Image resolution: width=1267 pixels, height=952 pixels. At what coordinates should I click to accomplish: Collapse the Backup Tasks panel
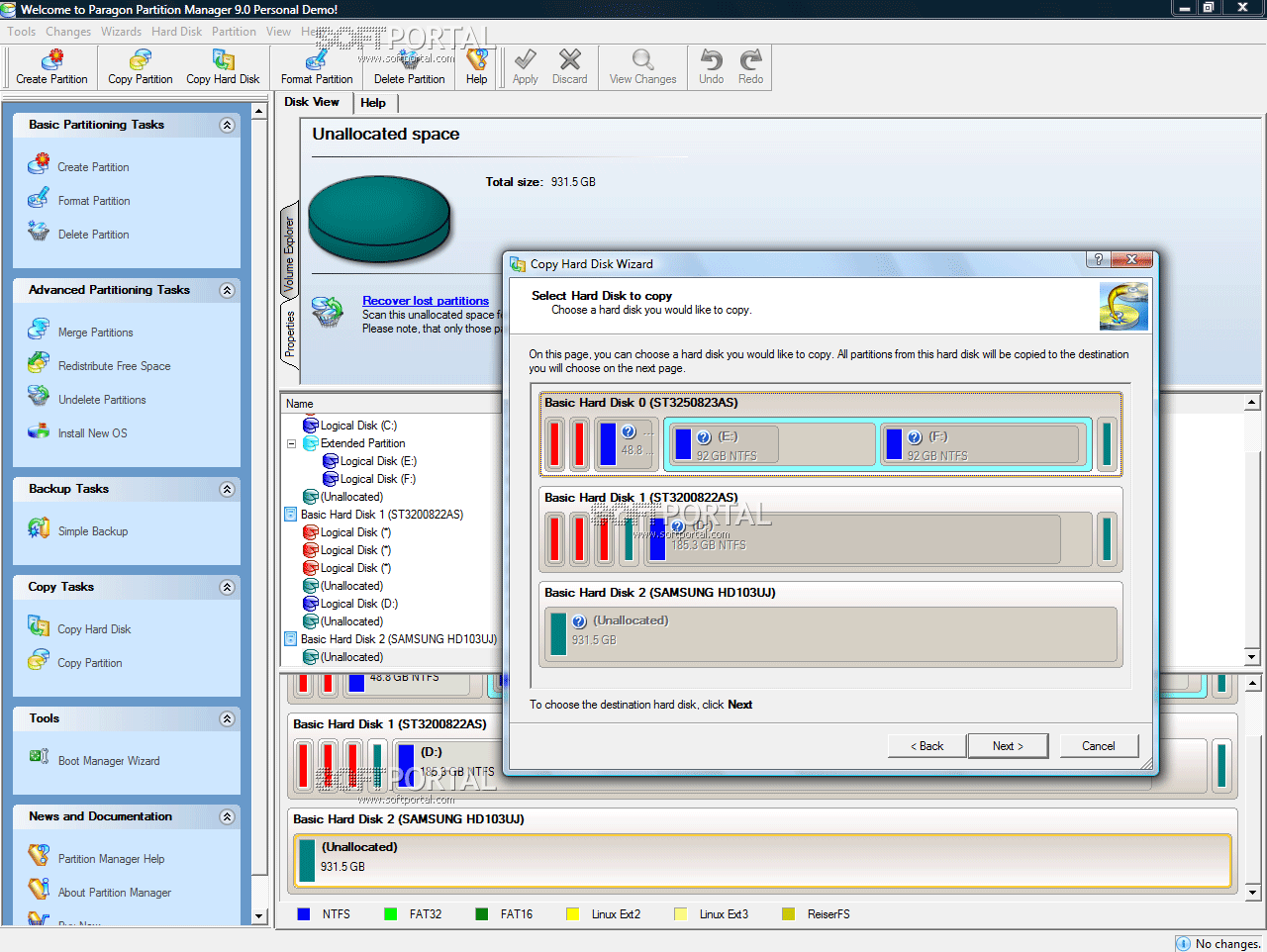click(227, 489)
